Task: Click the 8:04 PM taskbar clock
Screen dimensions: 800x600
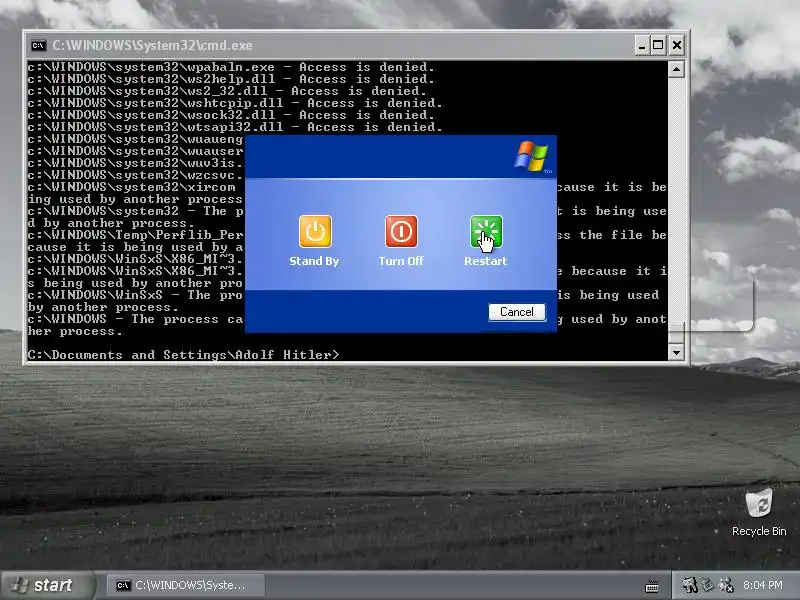Action: pos(762,585)
